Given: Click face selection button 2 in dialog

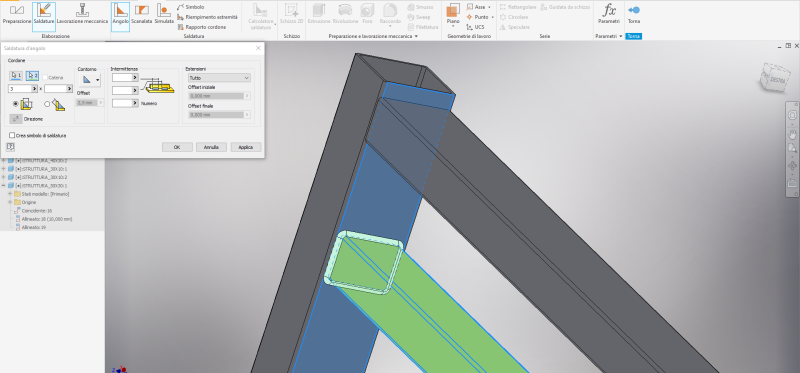Looking at the screenshot, I should point(32,76).
